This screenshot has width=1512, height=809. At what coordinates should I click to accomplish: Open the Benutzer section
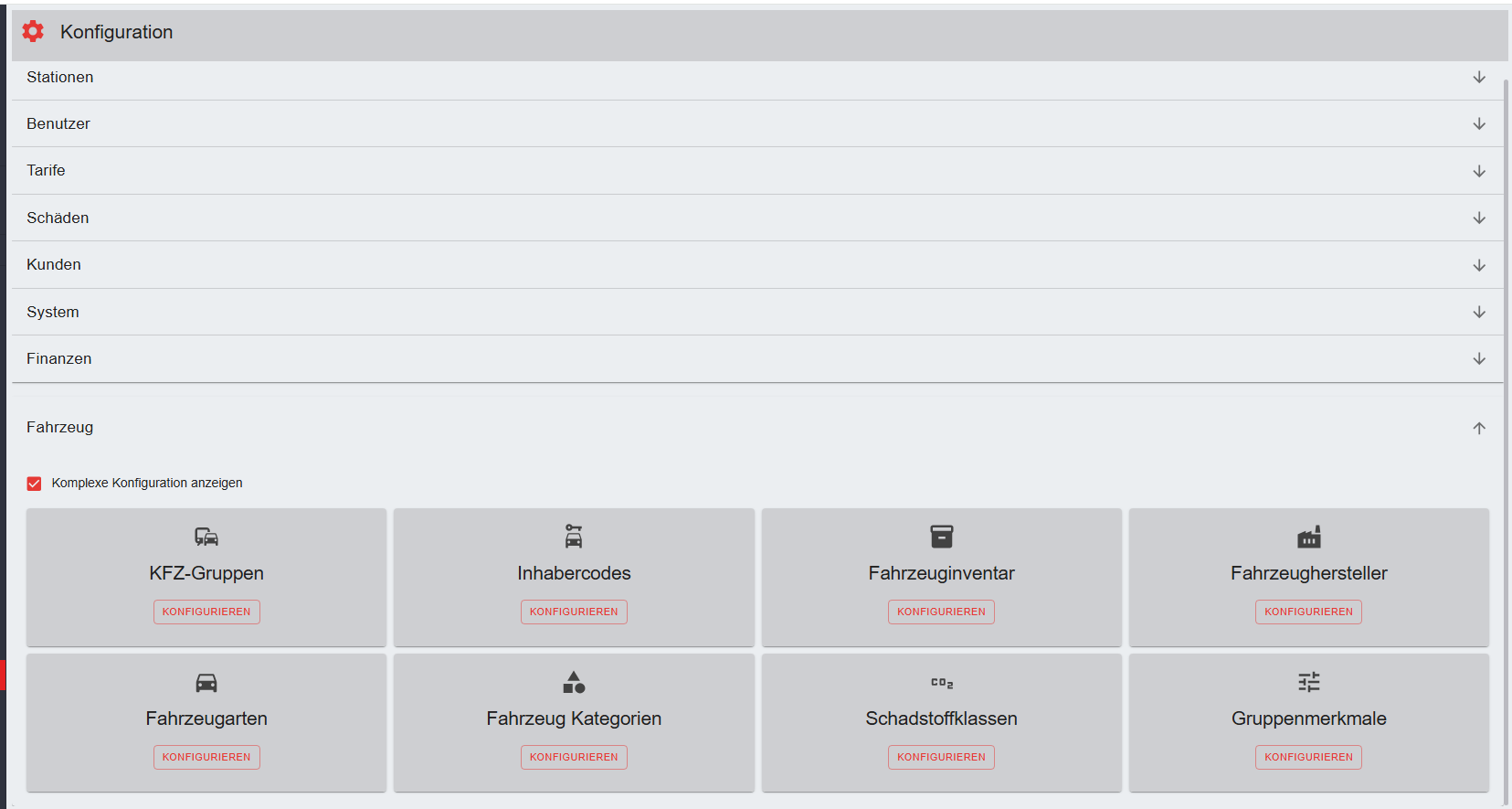click(58, 123)
